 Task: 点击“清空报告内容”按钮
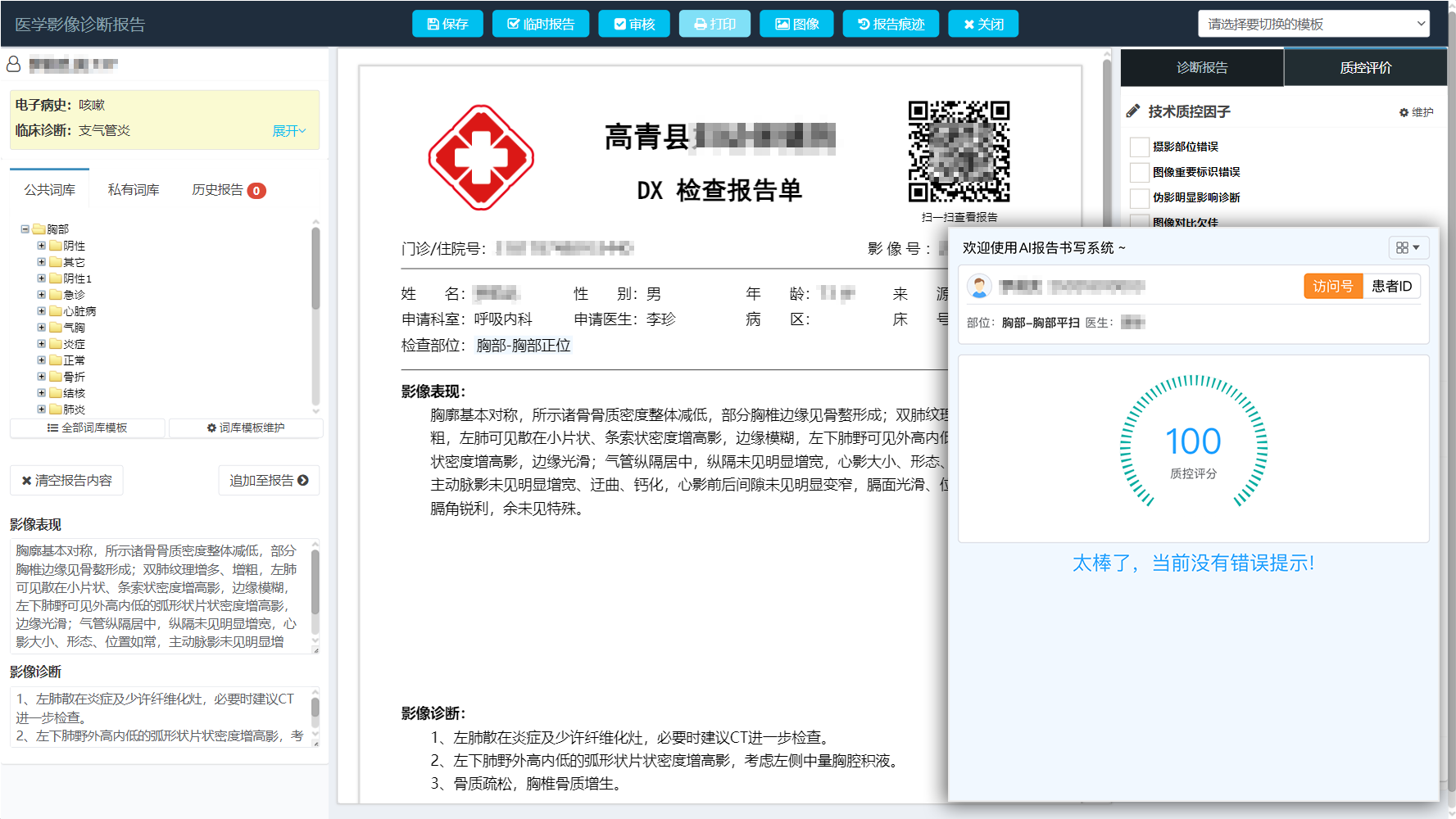[66, 480]
